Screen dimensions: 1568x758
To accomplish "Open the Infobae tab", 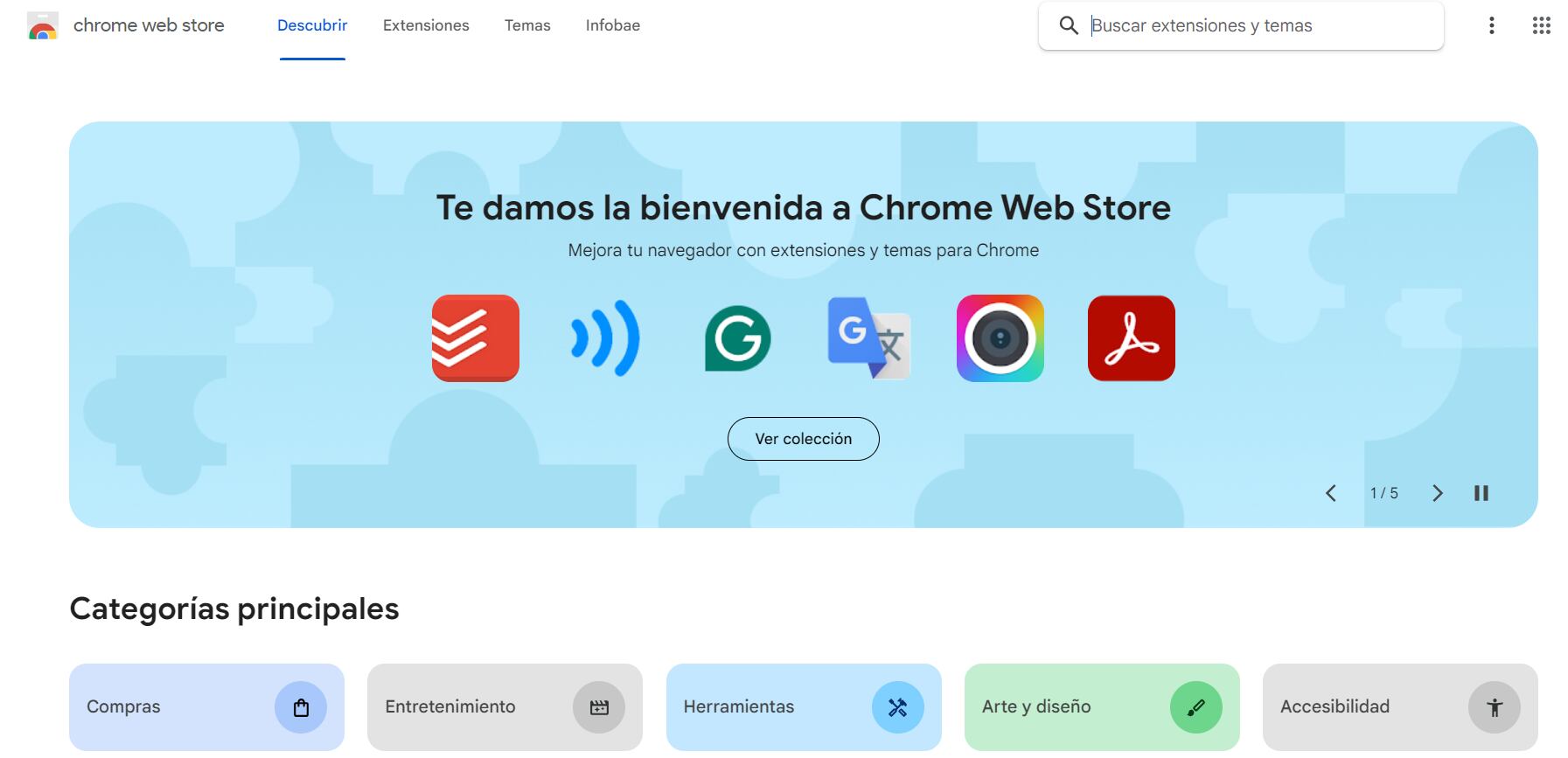I will click(x=612, y=26).
